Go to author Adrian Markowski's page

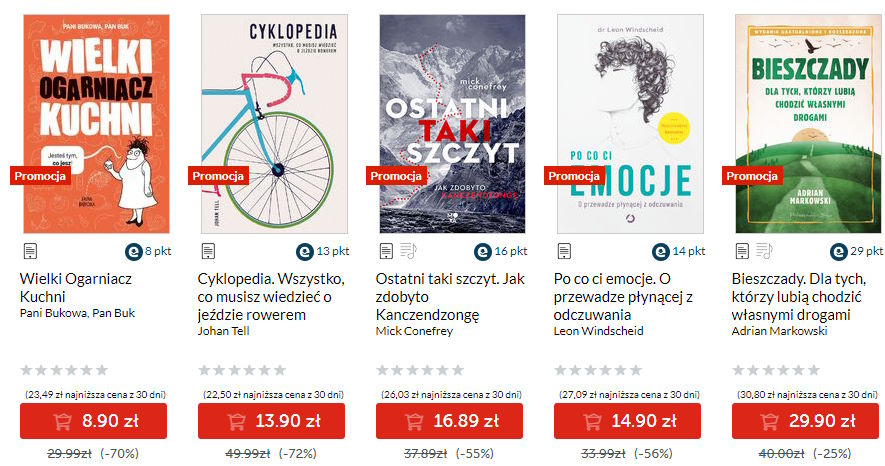point(780,331)
